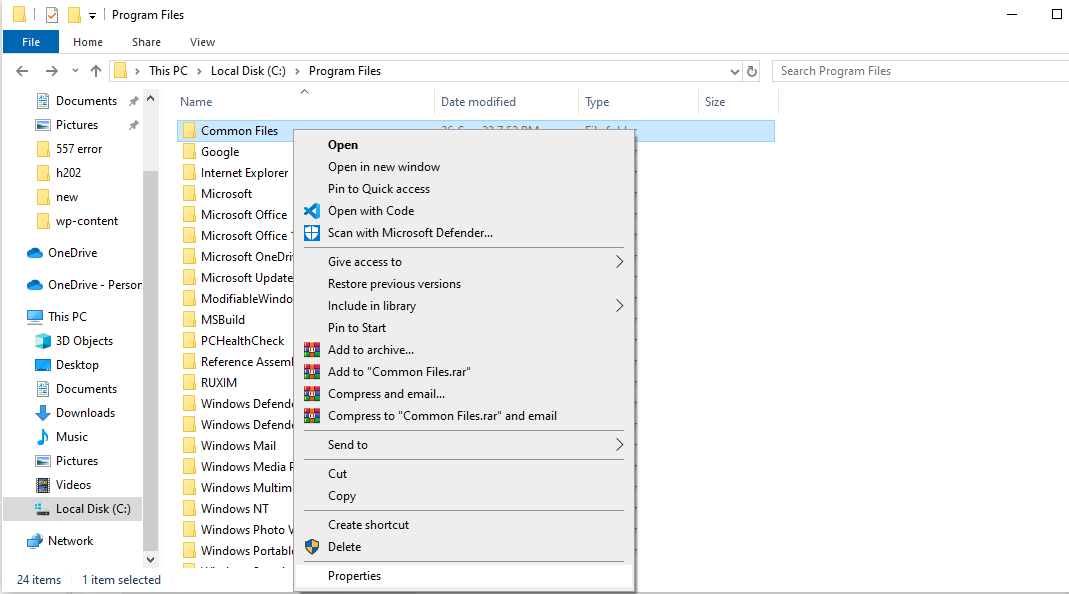Click the Up one level arrow
1069x594 pixels.
coord(96,71)
